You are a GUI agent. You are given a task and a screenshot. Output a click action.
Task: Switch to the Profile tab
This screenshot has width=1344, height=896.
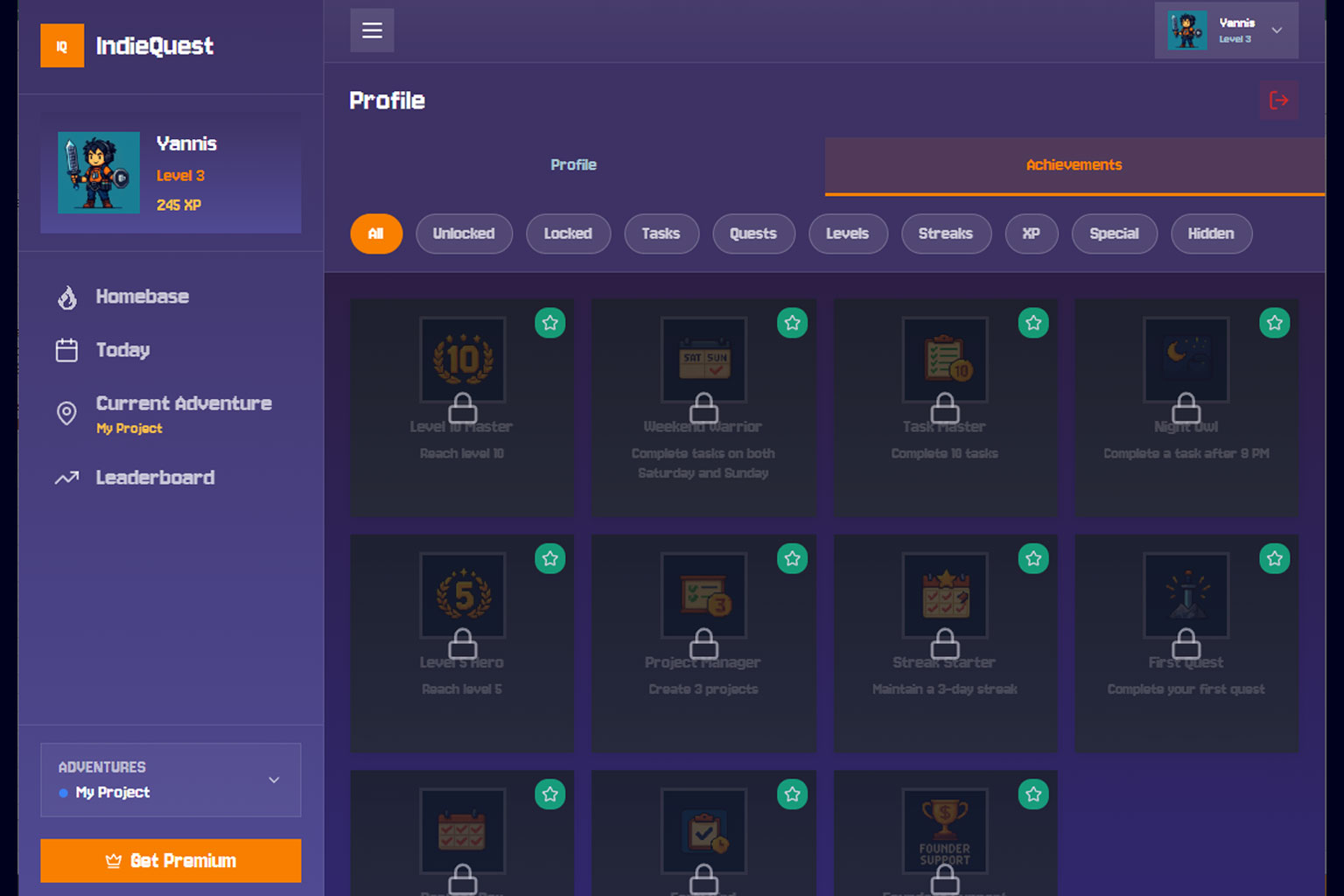point(574,165)
